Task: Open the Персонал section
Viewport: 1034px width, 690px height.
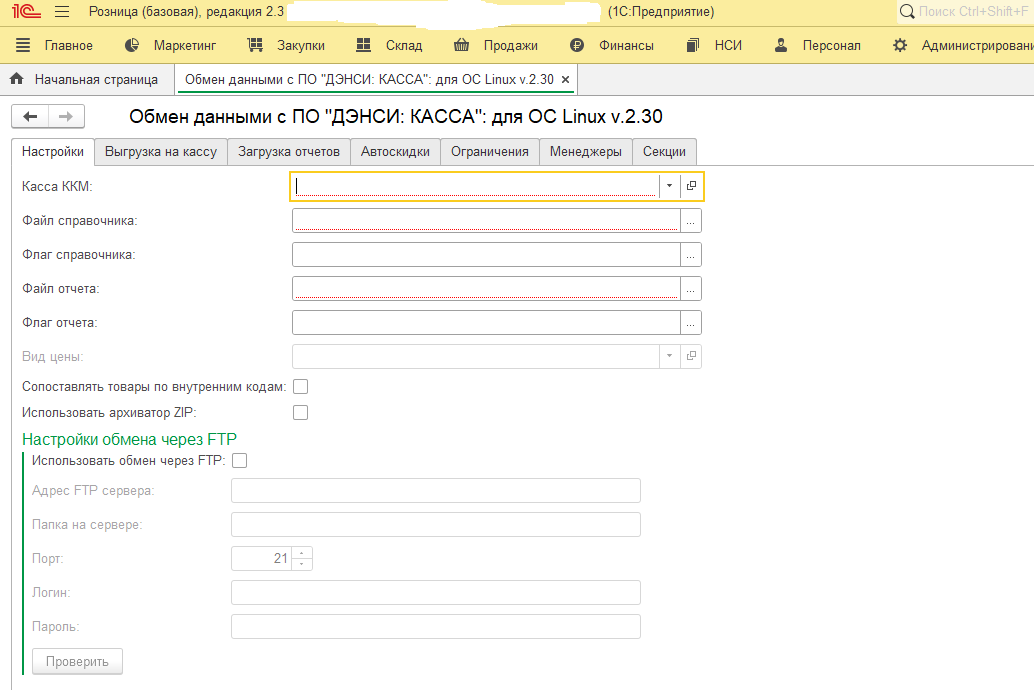Action: [x=831, y=45]
